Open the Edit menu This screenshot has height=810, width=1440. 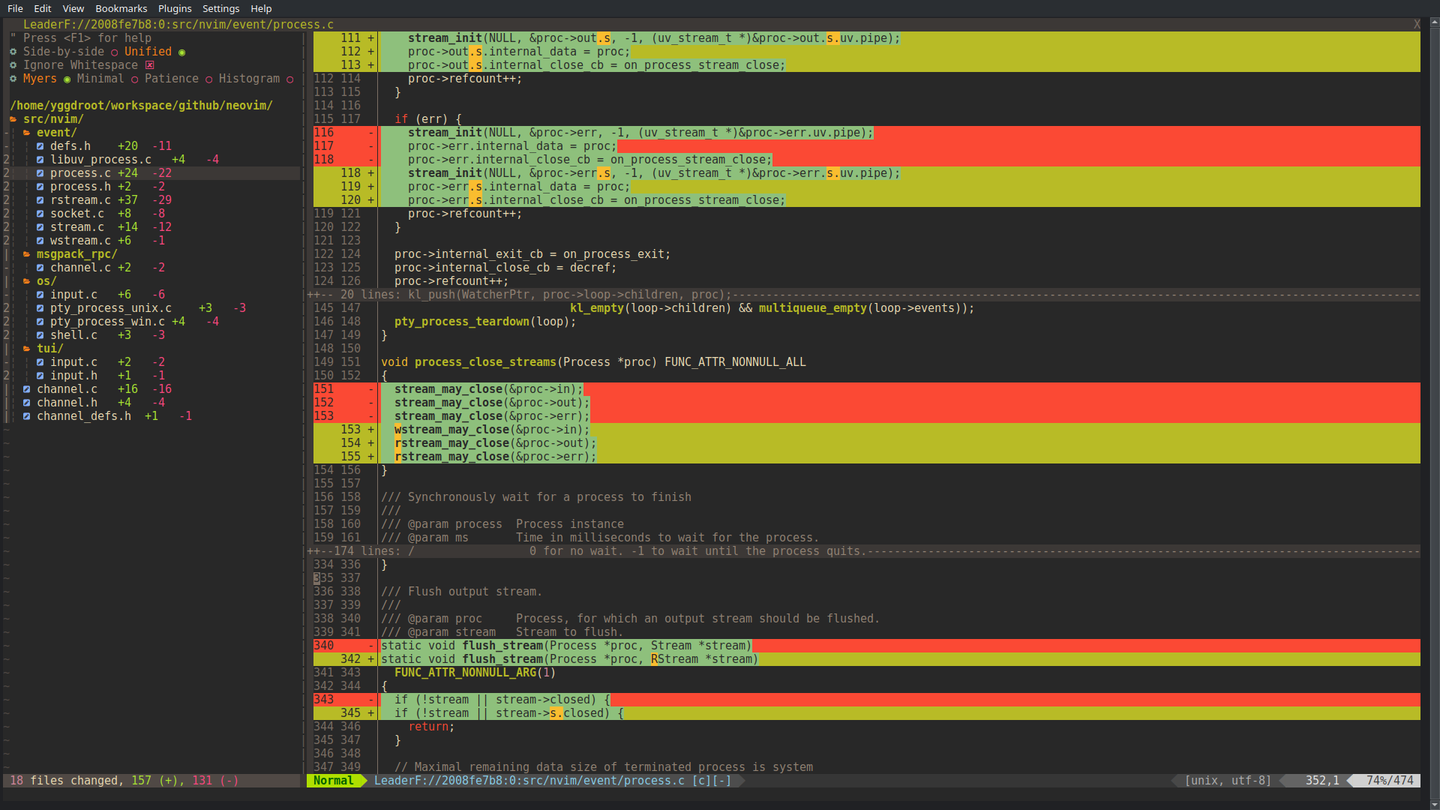point(42,8)
